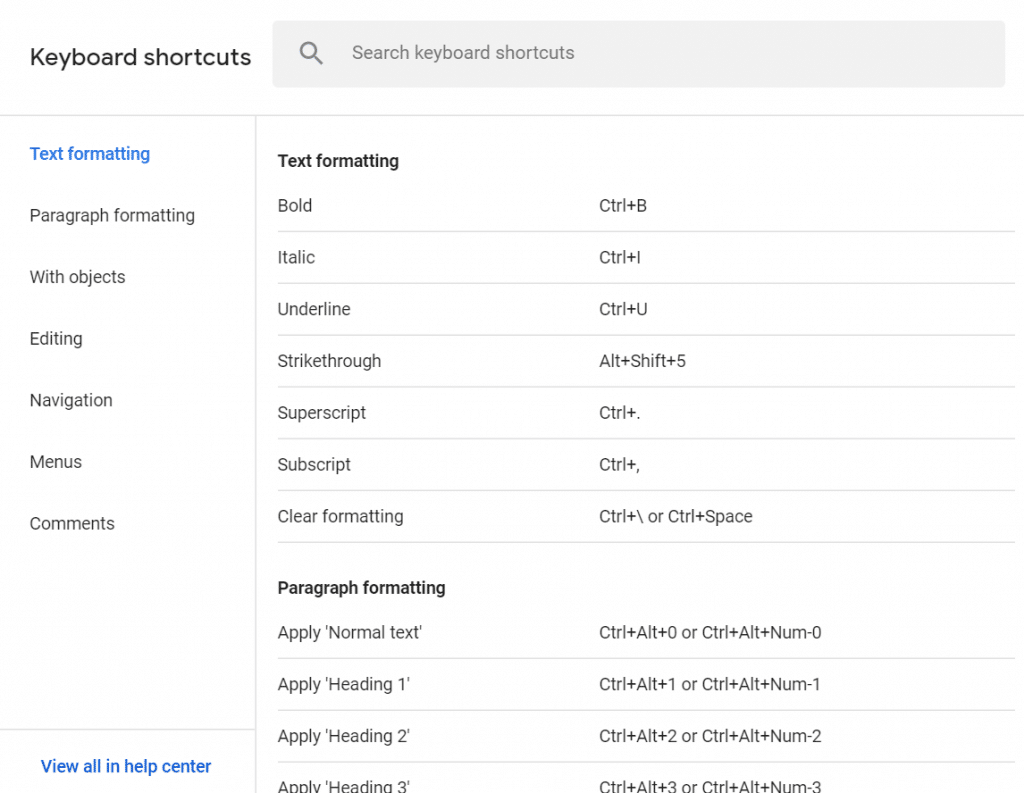Click the Clear formatting shortcut row

pyautogui.click(x=645, y=517)
